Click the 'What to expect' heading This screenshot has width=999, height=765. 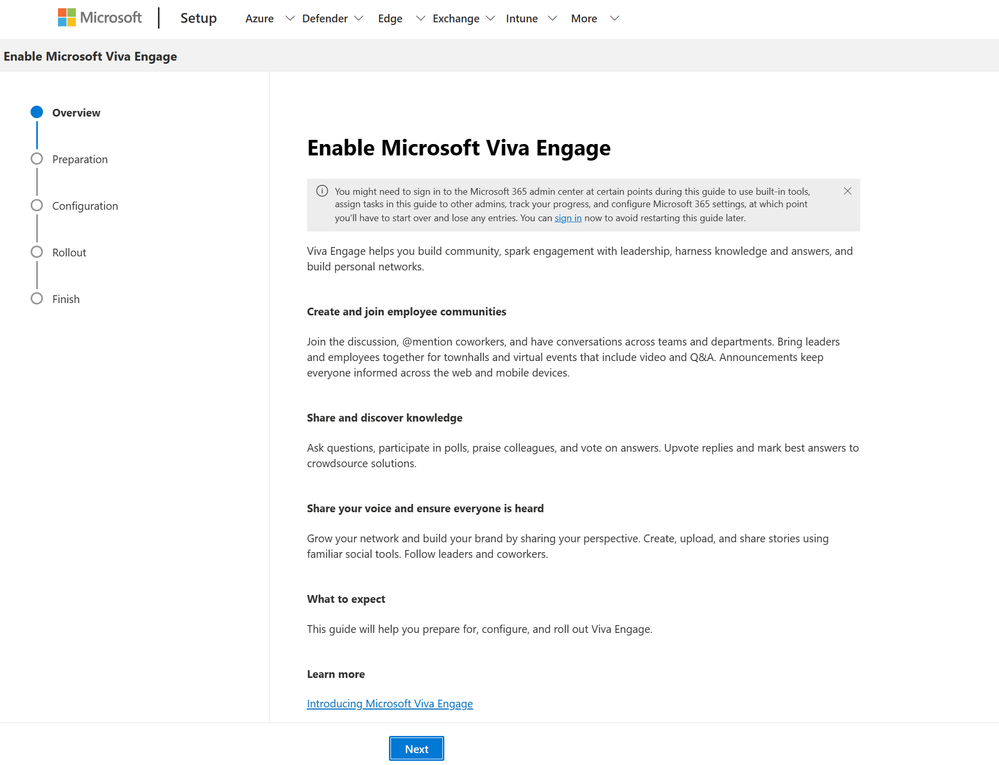click(x=346, y=599)
